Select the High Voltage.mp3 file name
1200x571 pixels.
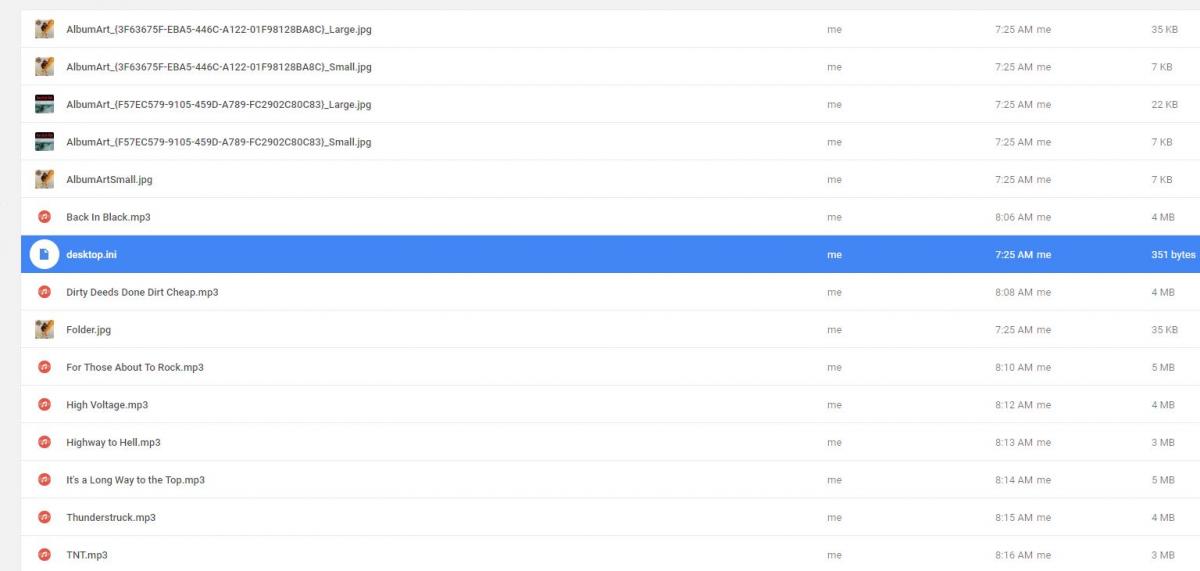[x=107, y=405]
